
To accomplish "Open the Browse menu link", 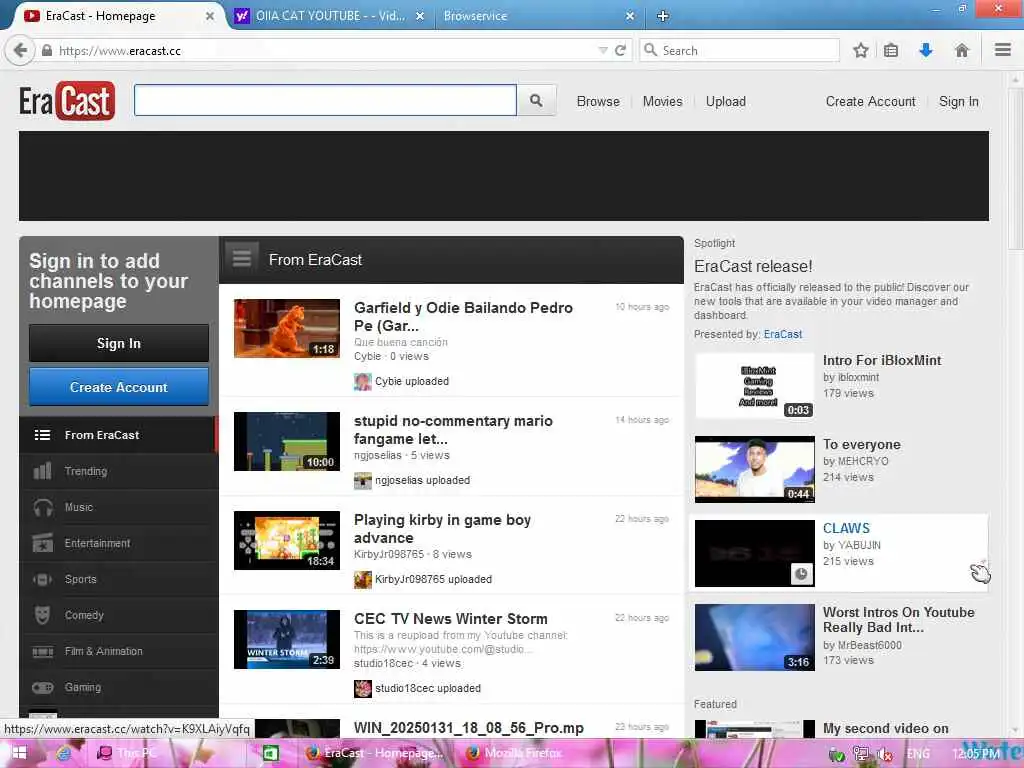I will point(598,101).
